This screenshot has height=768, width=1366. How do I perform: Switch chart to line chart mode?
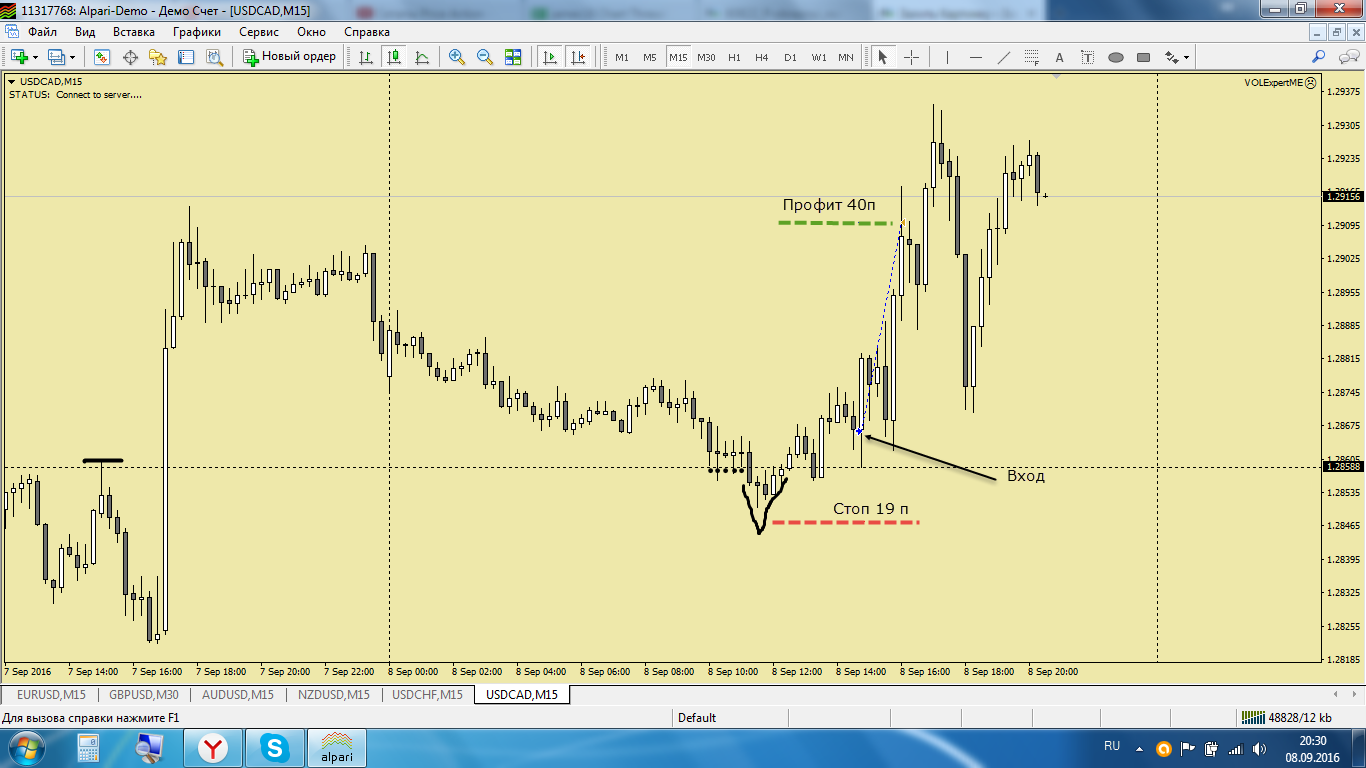tap(422, 57)
